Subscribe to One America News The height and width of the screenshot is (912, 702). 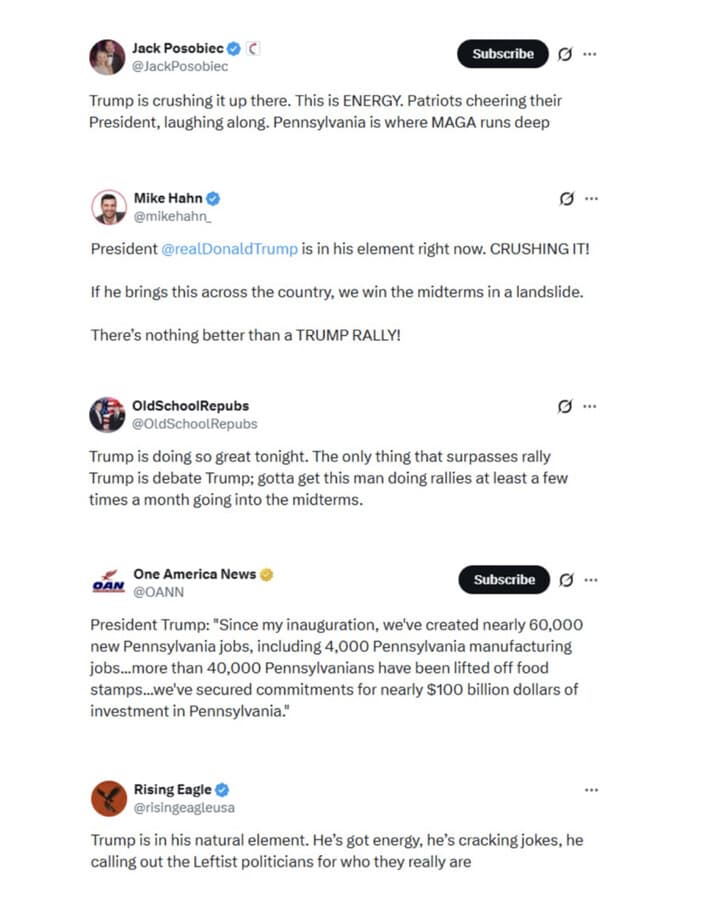coord(503,580)
